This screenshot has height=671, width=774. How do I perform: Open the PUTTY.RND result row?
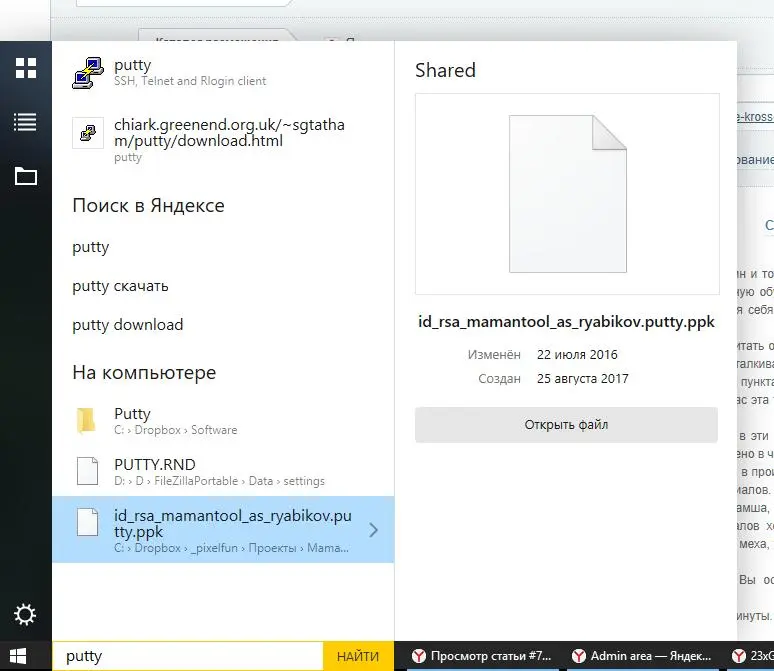tap(223, 471)
